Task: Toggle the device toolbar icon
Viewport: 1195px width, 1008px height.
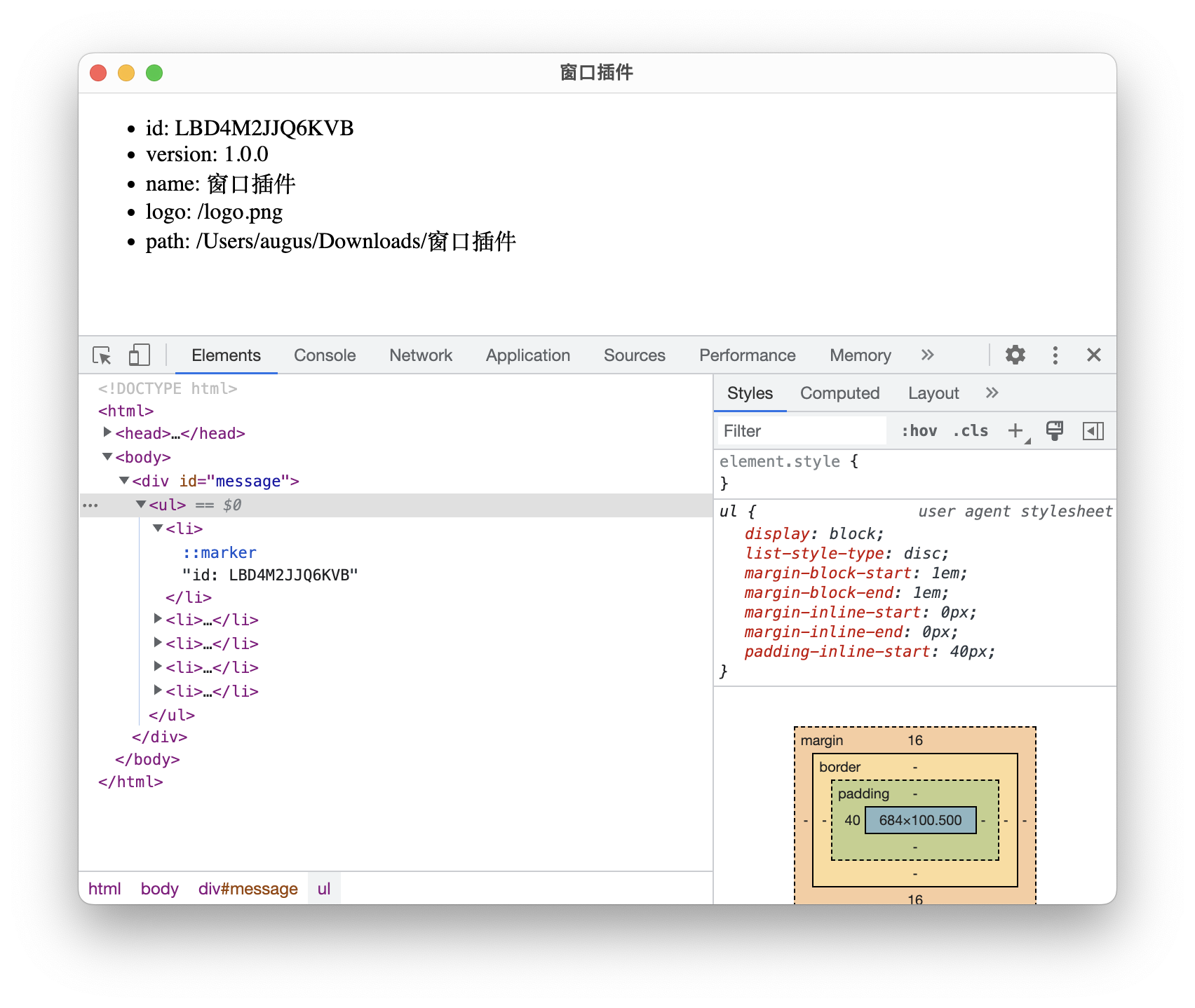Action: (139, 355)
